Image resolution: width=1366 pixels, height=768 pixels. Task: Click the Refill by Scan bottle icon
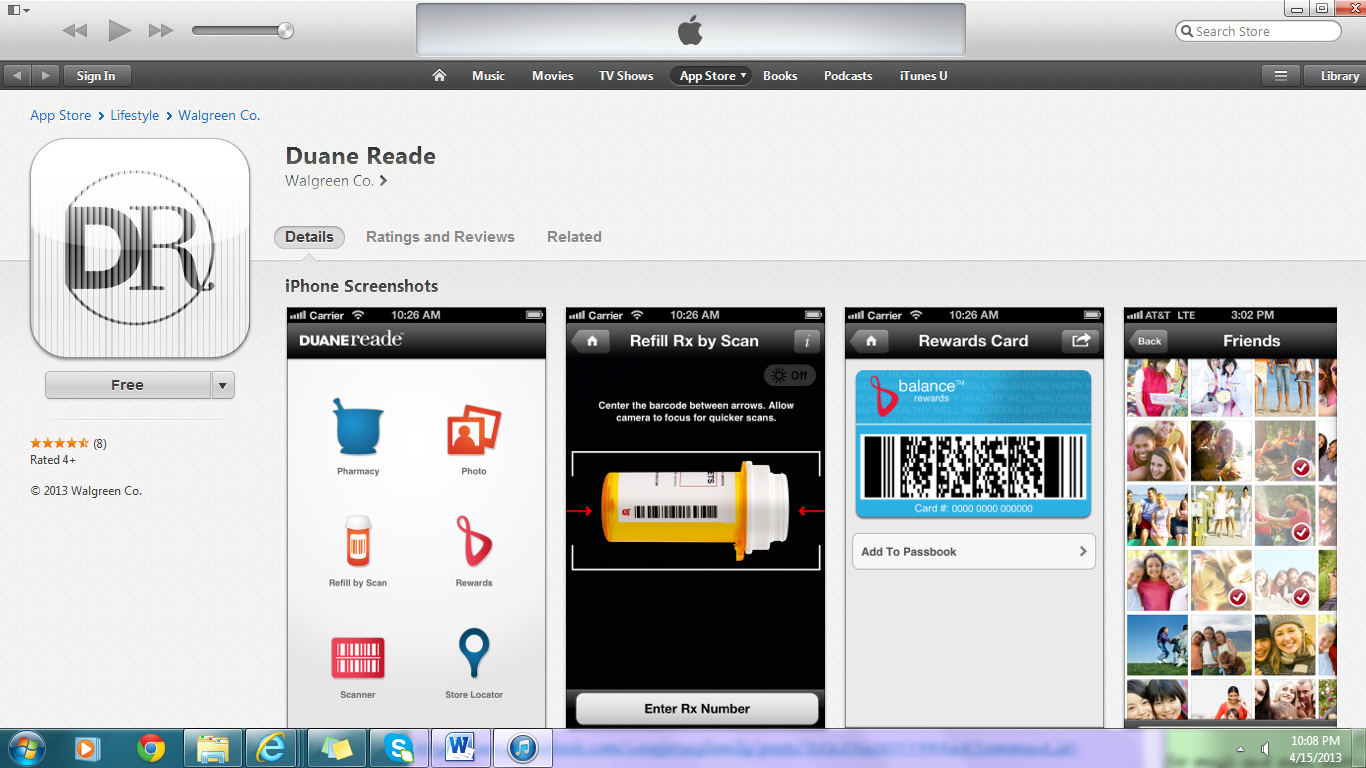[358, 541]
